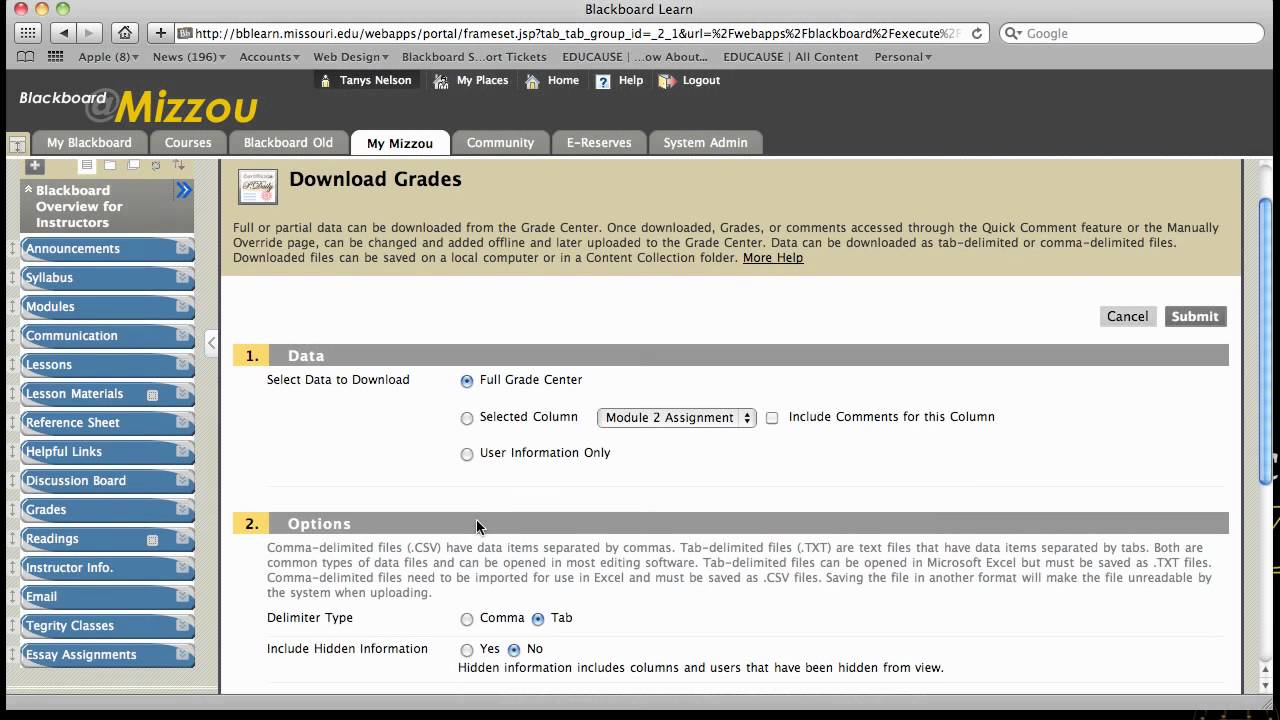This screenshot has height=720, width=1280.
Task: Open the More Help link
Action: 773,258
